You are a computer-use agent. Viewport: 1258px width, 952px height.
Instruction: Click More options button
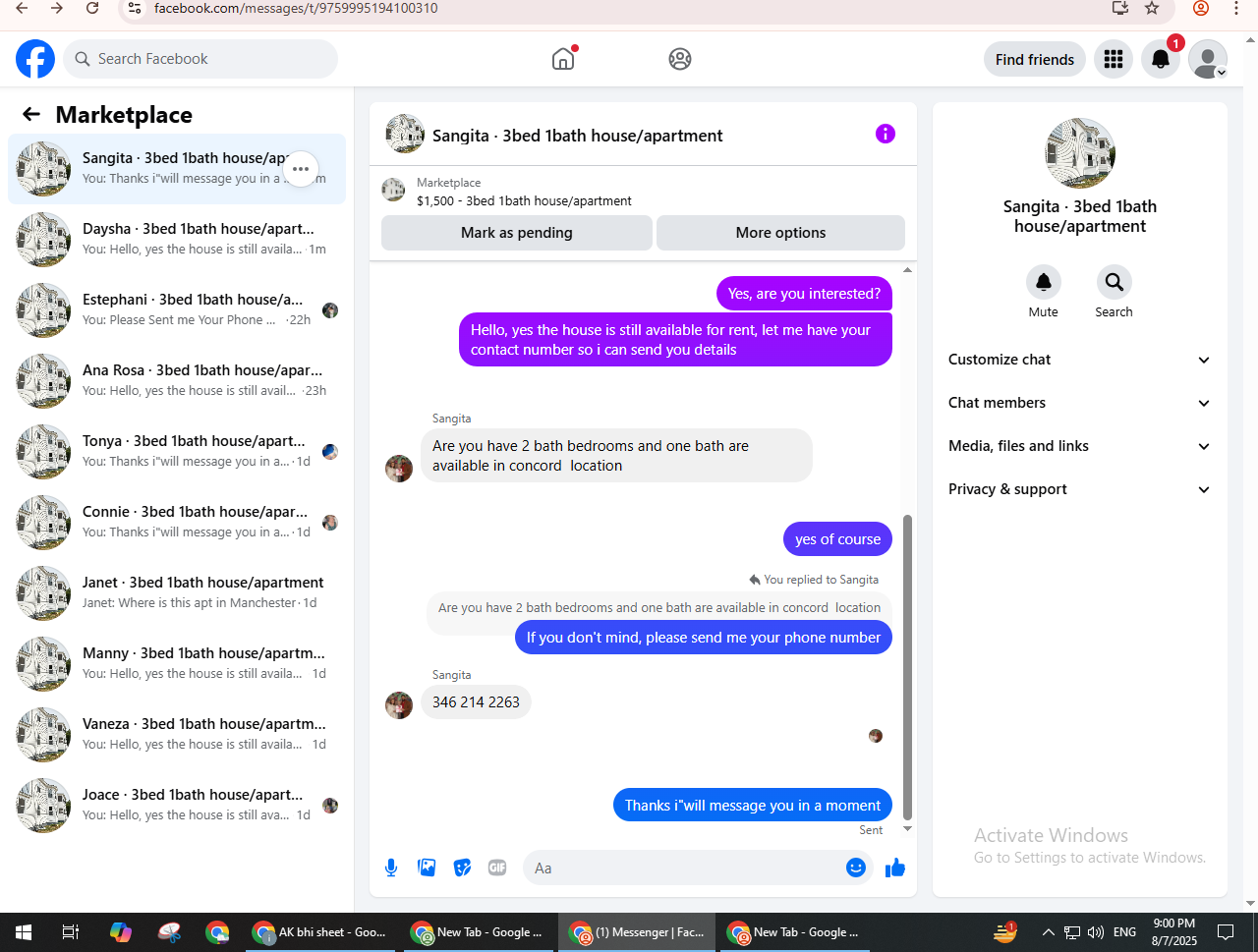[780, 233]
